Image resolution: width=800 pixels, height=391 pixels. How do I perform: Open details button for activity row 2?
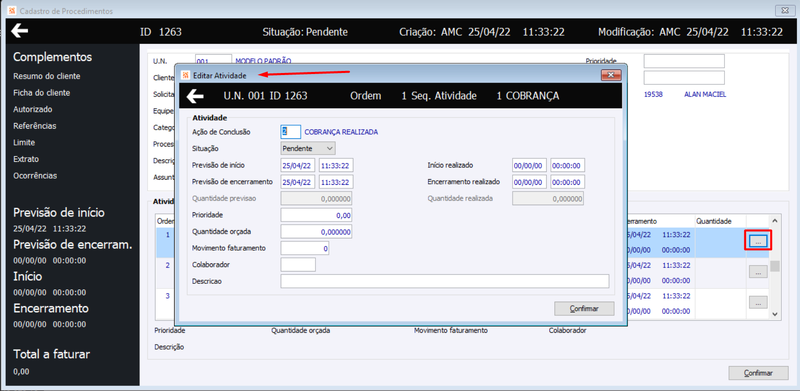pos(758,272)
